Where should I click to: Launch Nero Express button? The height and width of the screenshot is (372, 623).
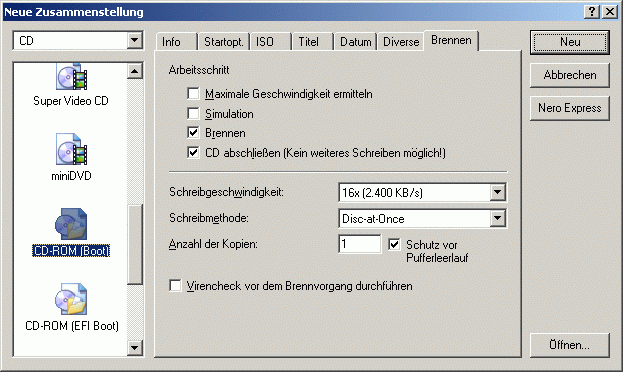click(x=570, y=108)
